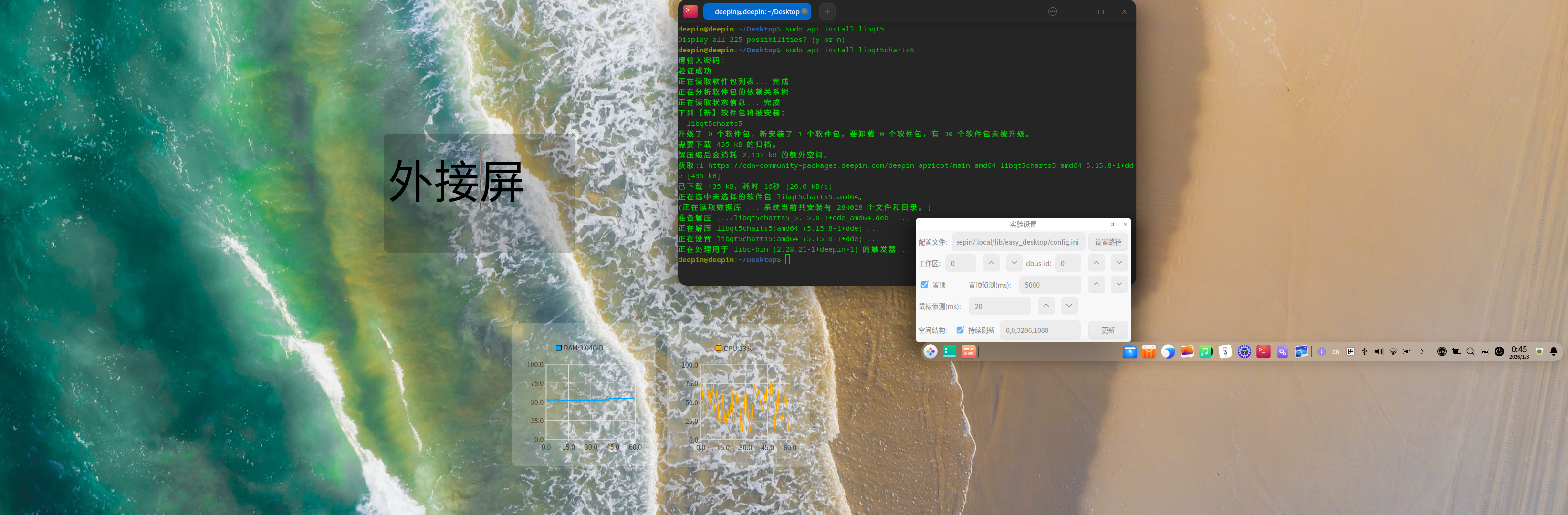Open the Wi-Fi network tray icon
Screen dimensions: 1568x515
[x=1393, y=351]
